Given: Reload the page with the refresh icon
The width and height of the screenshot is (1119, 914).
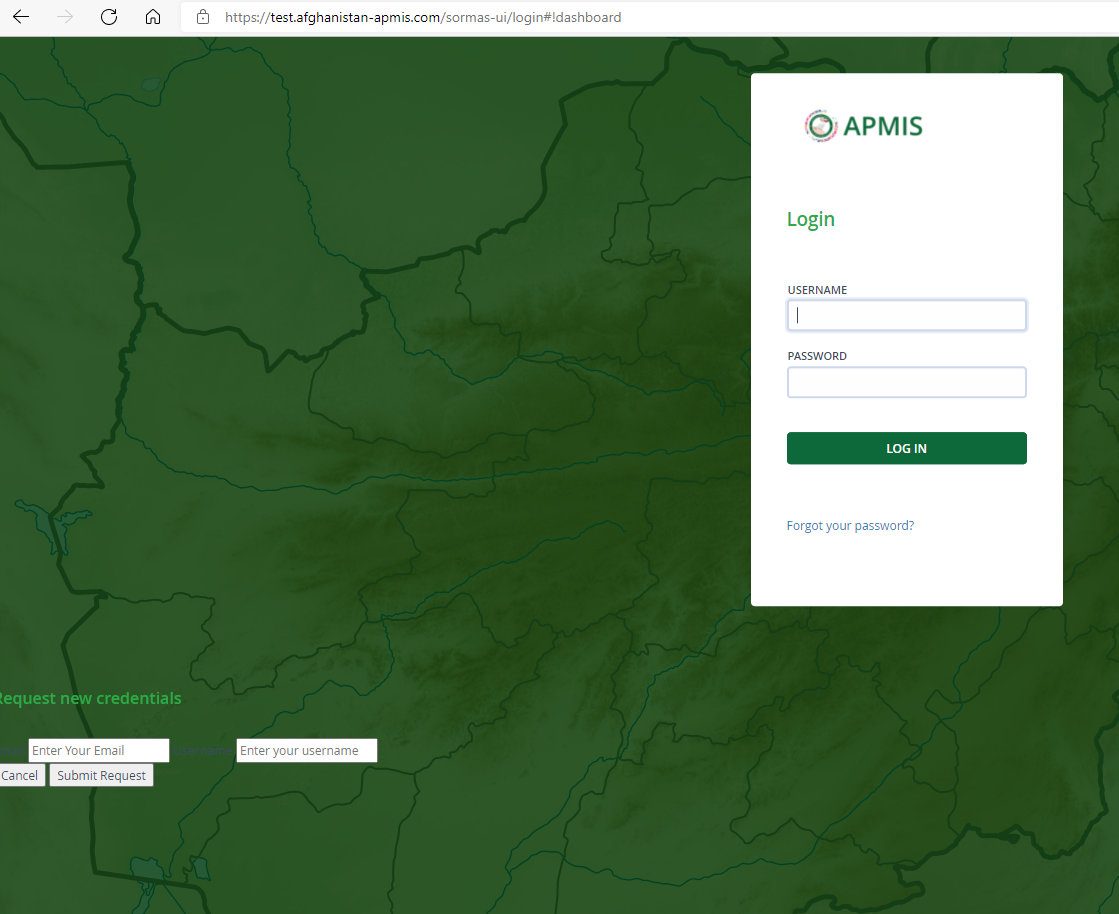Looking at the screenshot, I should pos(108,16).
